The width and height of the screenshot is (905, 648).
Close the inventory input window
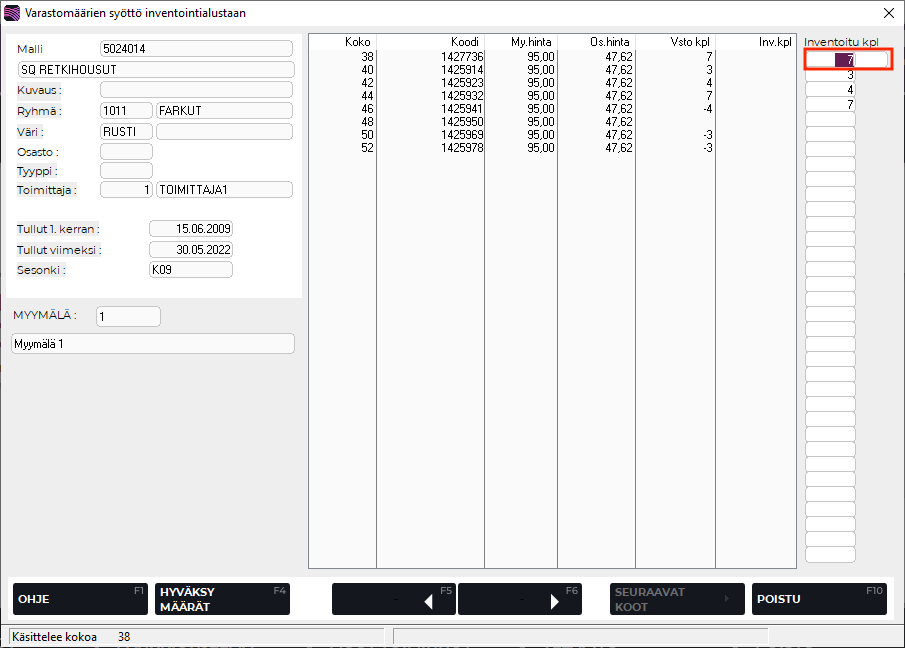click(x=888, y=13)
